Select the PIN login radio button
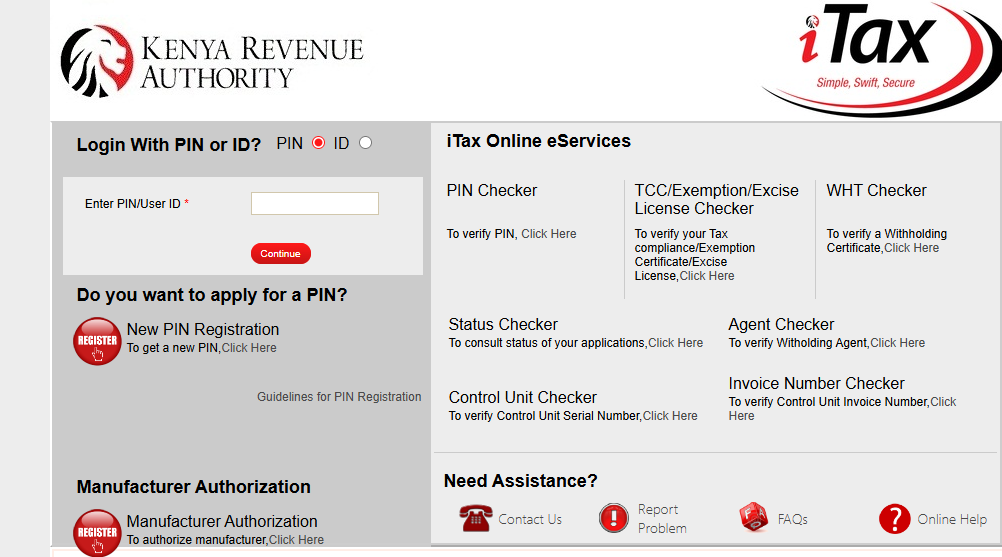This screenshot has width=1002, height=557. [319, 143]
